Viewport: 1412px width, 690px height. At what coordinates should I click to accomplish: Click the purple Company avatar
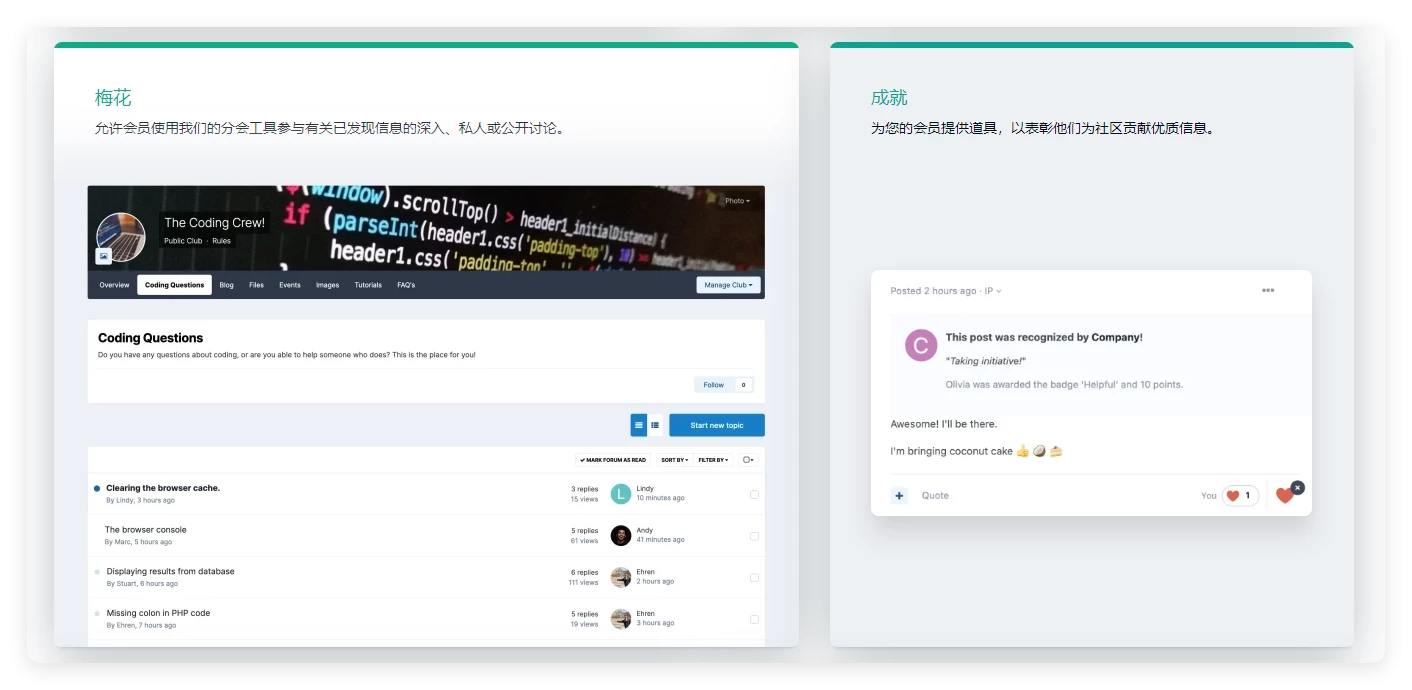920,345
